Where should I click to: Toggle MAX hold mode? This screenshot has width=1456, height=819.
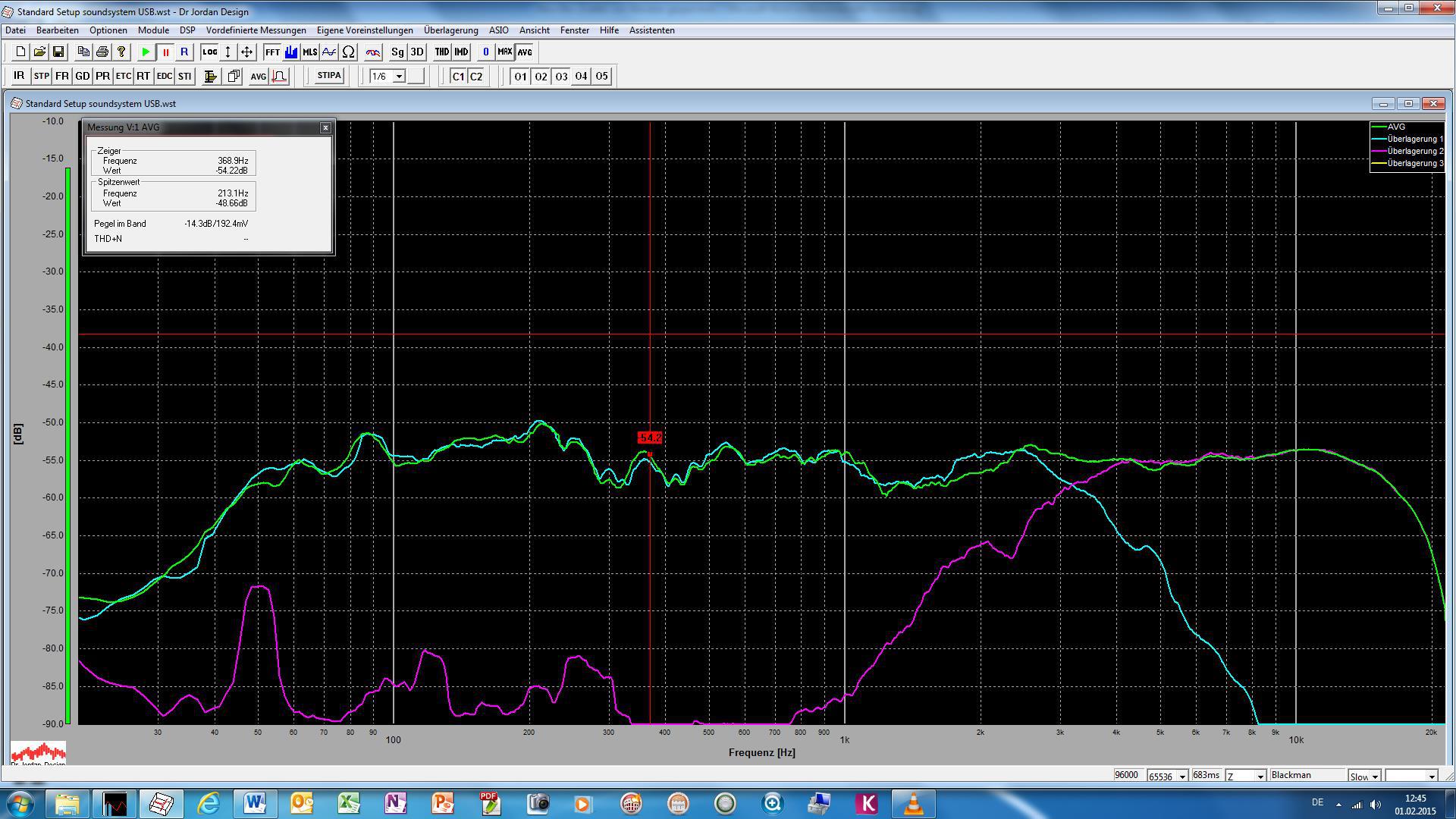click(505, 52)
